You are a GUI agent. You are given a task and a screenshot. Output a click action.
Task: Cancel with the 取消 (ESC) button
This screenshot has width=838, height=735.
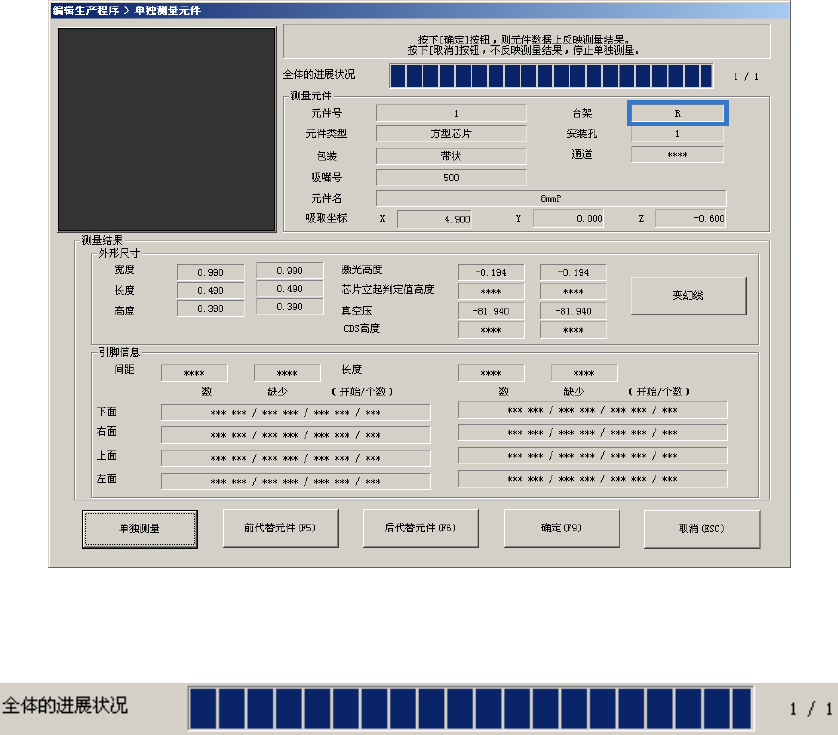tap(702, 529)
